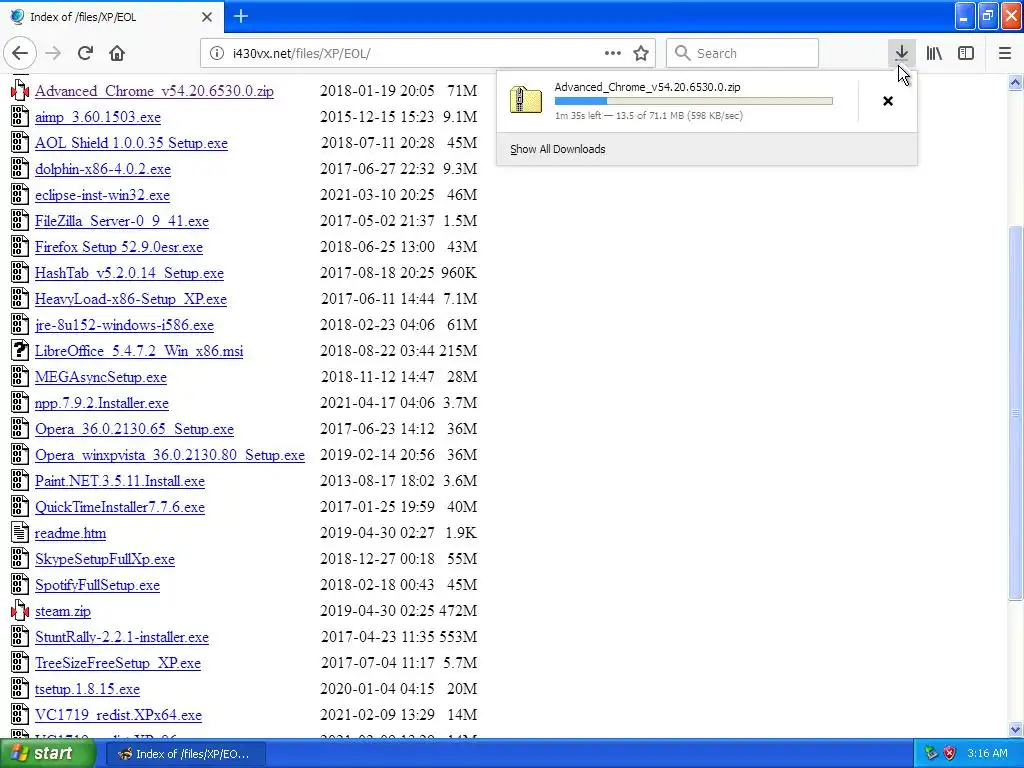Click dolphin-x86-4.0.2.exe link
This screenshot has width=1024, height=768.
(103, 169)
